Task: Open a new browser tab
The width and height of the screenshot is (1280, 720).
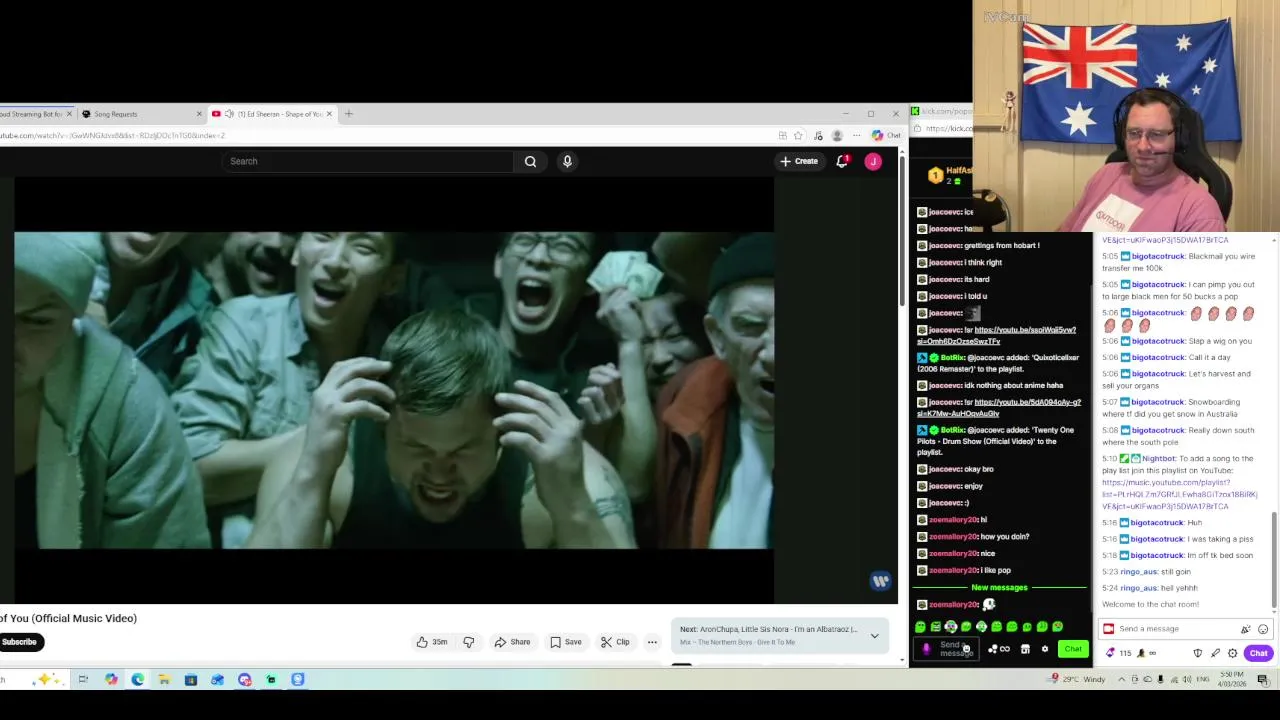Action: (x=348, y=114)
